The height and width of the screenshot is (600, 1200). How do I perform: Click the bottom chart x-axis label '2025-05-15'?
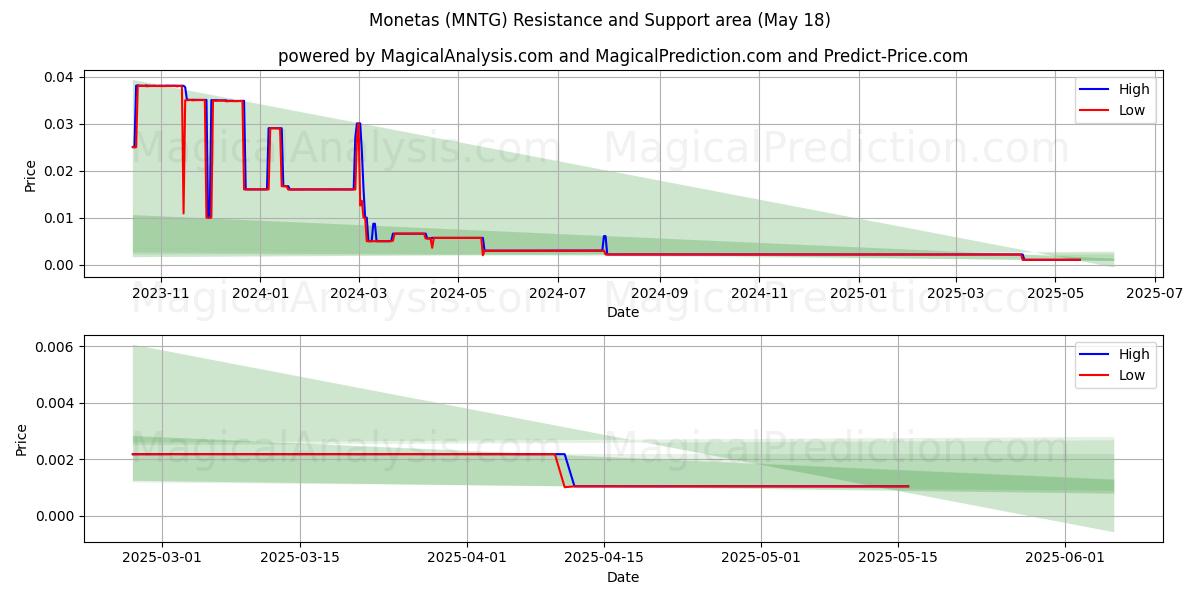(897, 558)
